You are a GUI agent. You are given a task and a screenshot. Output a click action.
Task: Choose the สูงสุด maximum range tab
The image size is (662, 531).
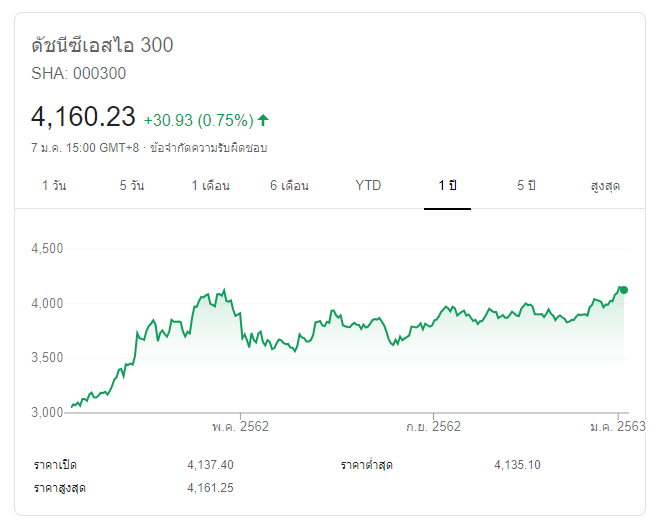[605, 186]
